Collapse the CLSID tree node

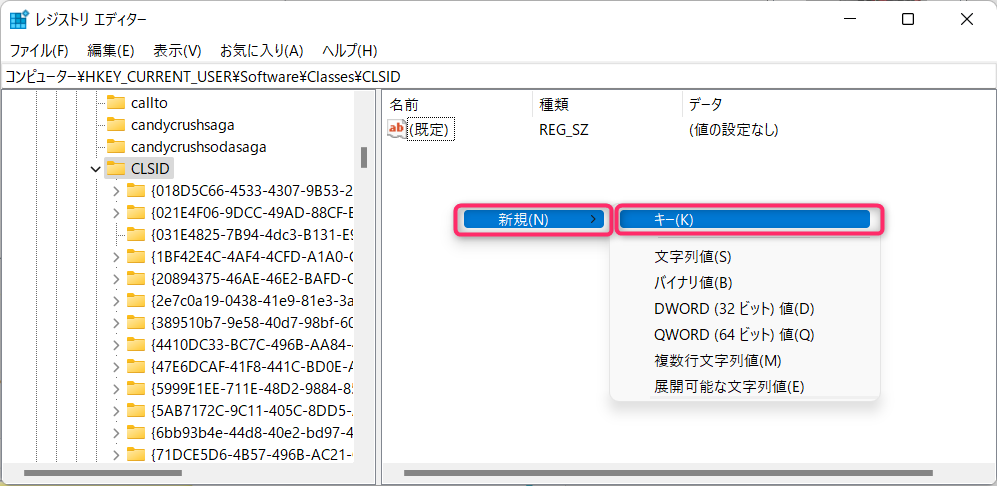[95, 169]
